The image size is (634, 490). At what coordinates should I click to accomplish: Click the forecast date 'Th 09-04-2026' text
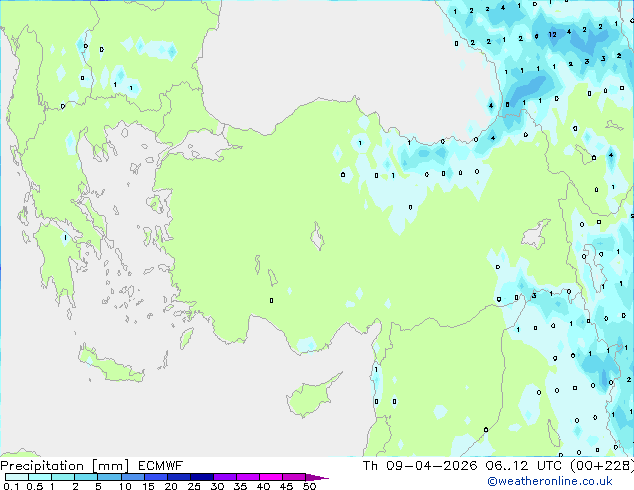420,466
